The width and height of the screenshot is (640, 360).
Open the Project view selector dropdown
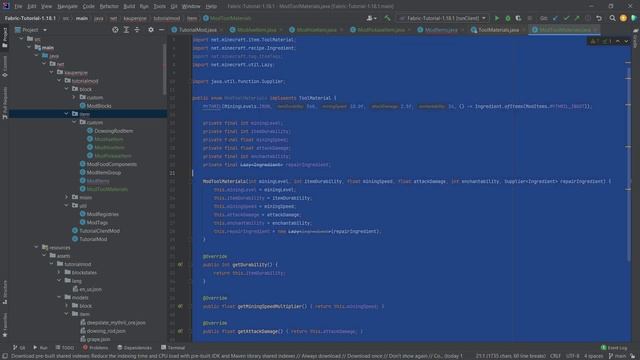click(31, 30)
